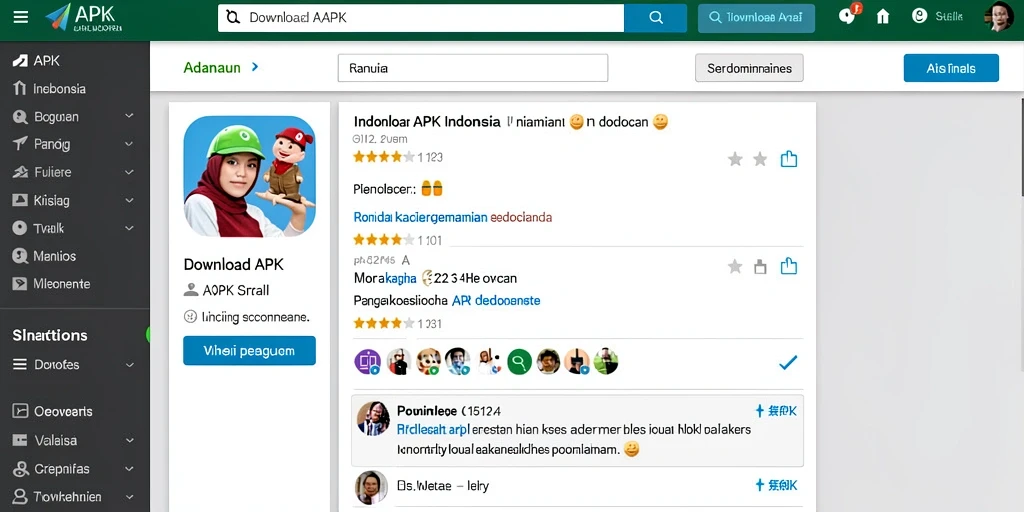1024x512 pixels.
Task: Expand the Dorofes sidebar item
Action: (x=129, y=364)
